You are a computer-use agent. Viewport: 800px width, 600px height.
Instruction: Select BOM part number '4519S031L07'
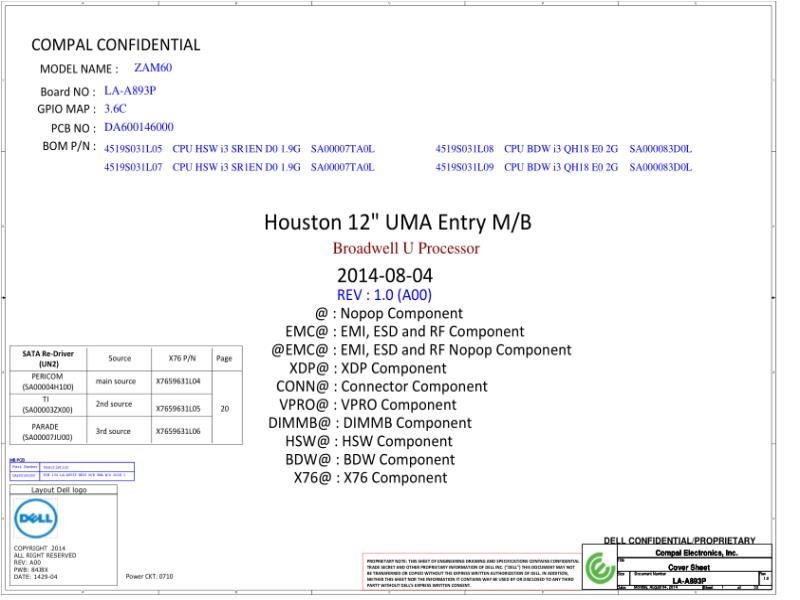133,167
